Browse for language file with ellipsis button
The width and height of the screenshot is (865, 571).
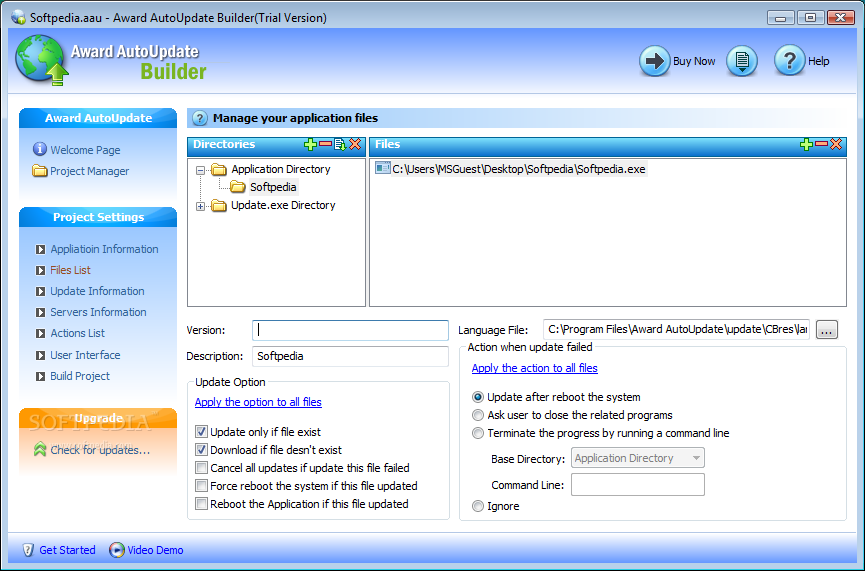[826, 329]
